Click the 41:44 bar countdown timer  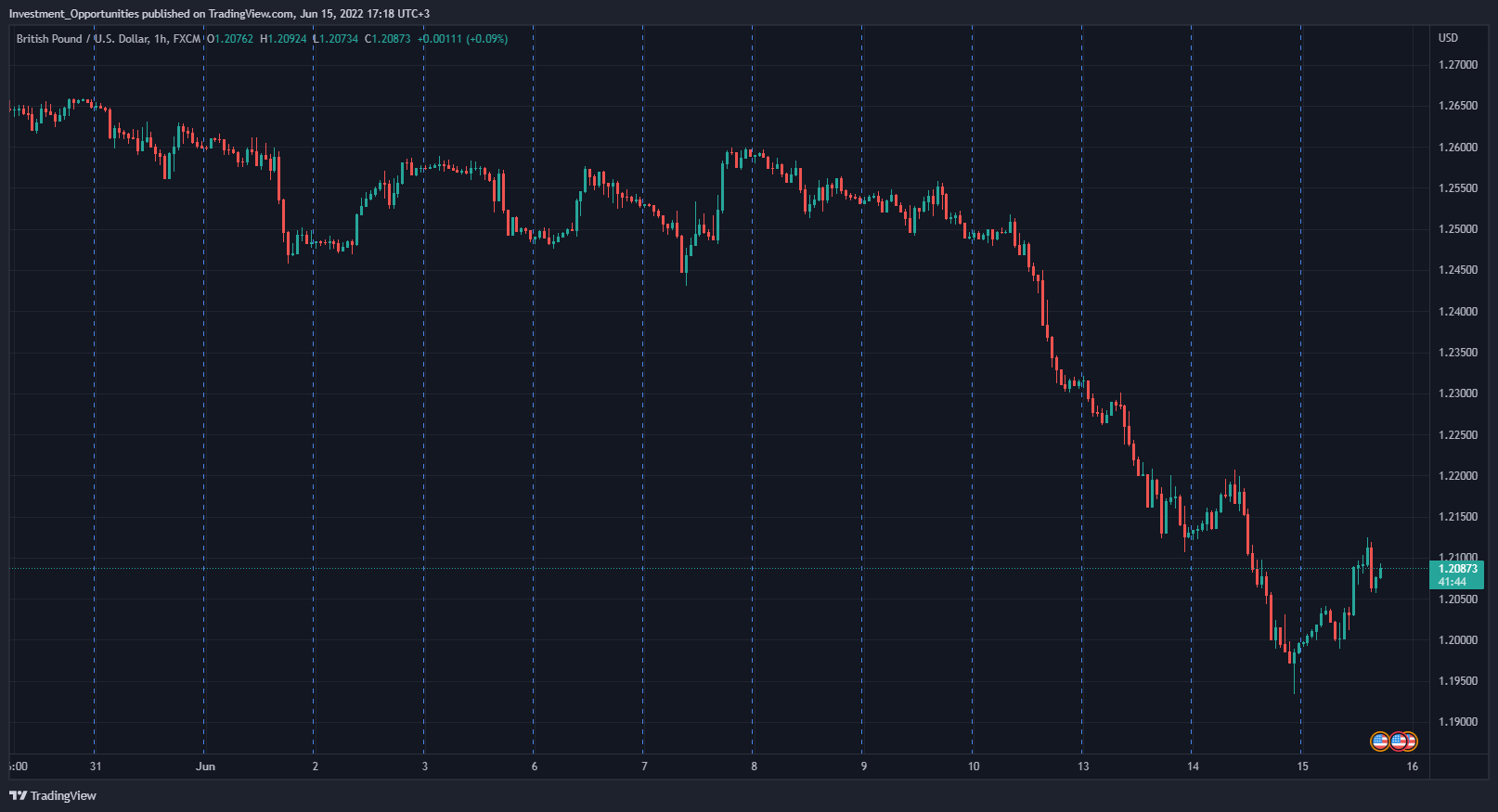(x=1453, y=582)
